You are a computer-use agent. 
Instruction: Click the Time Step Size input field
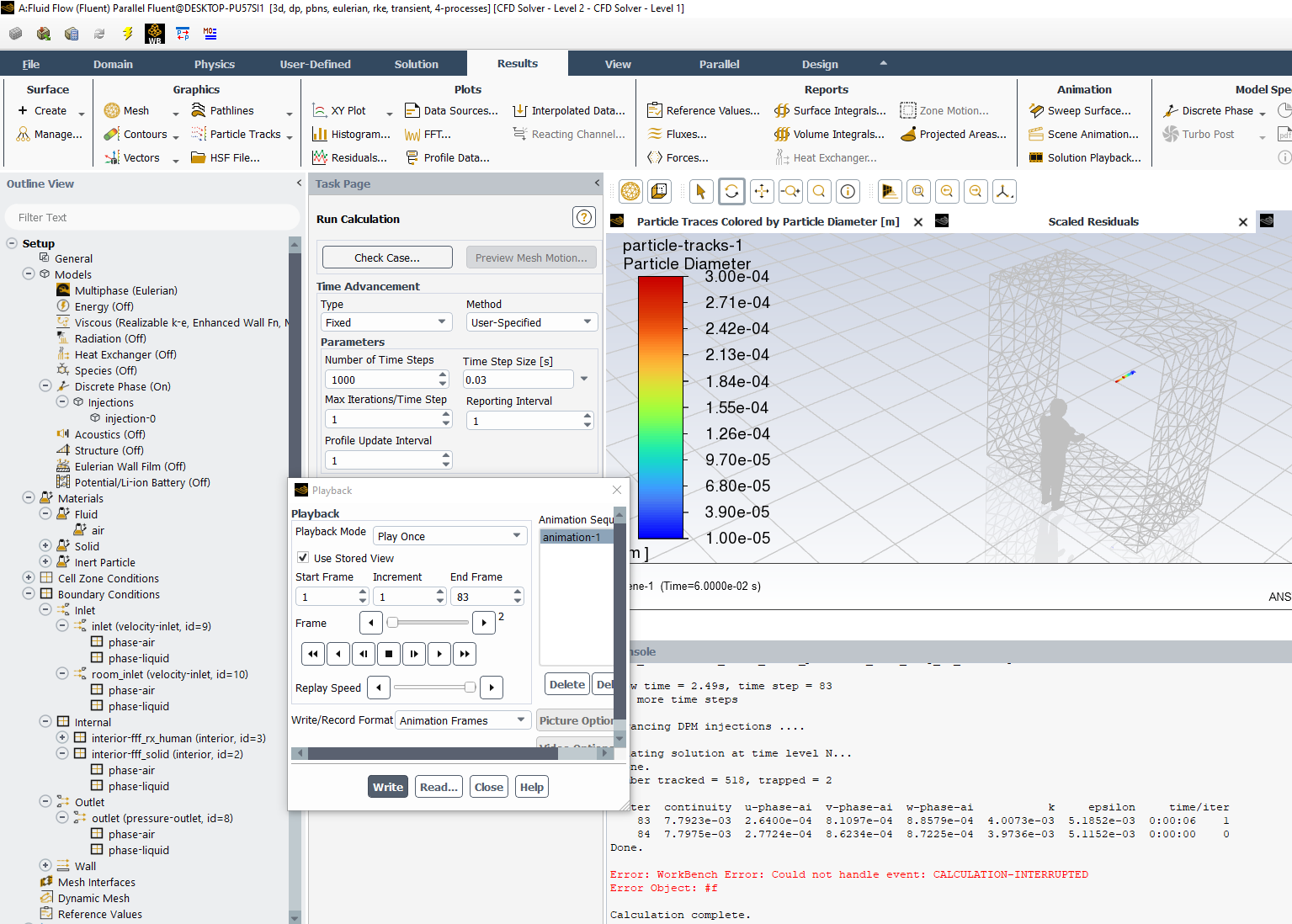coord(518,380)
